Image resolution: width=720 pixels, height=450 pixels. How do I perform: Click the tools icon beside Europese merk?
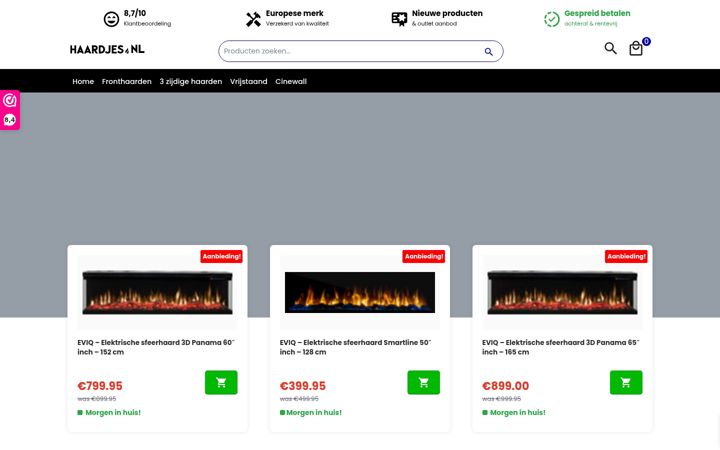pos(253,19)
